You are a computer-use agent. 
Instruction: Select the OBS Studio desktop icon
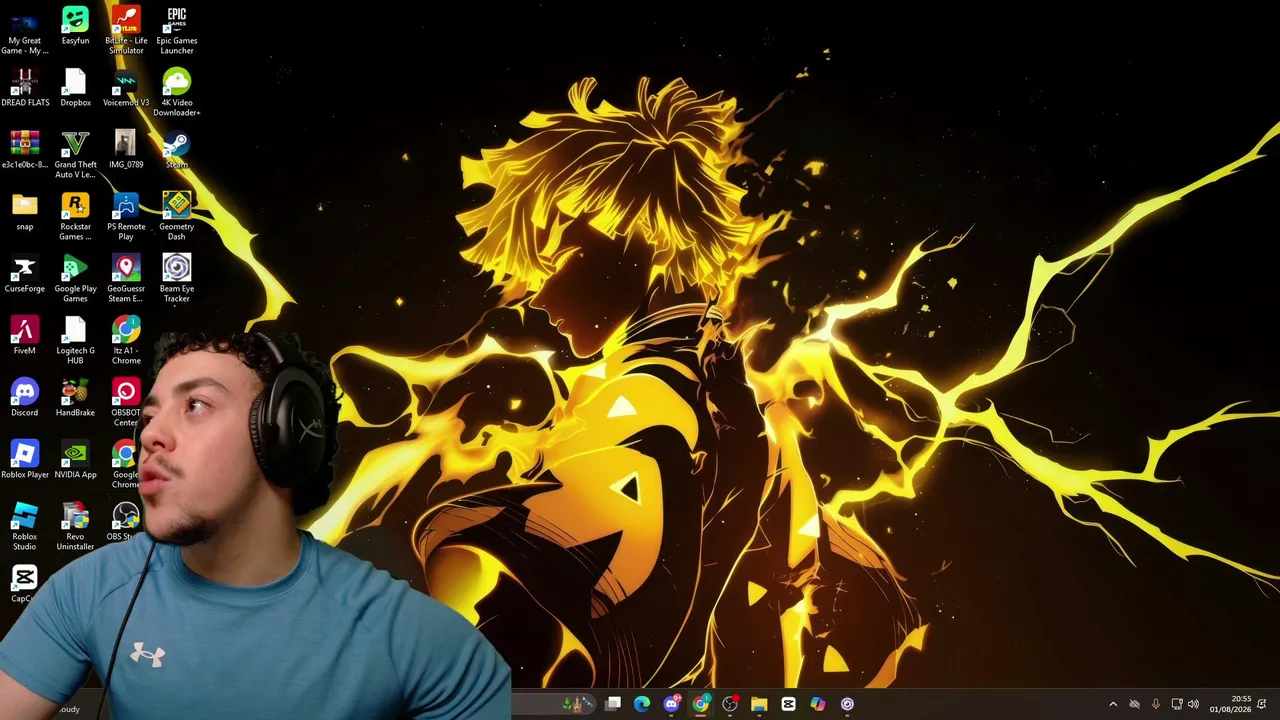[124, 522]
